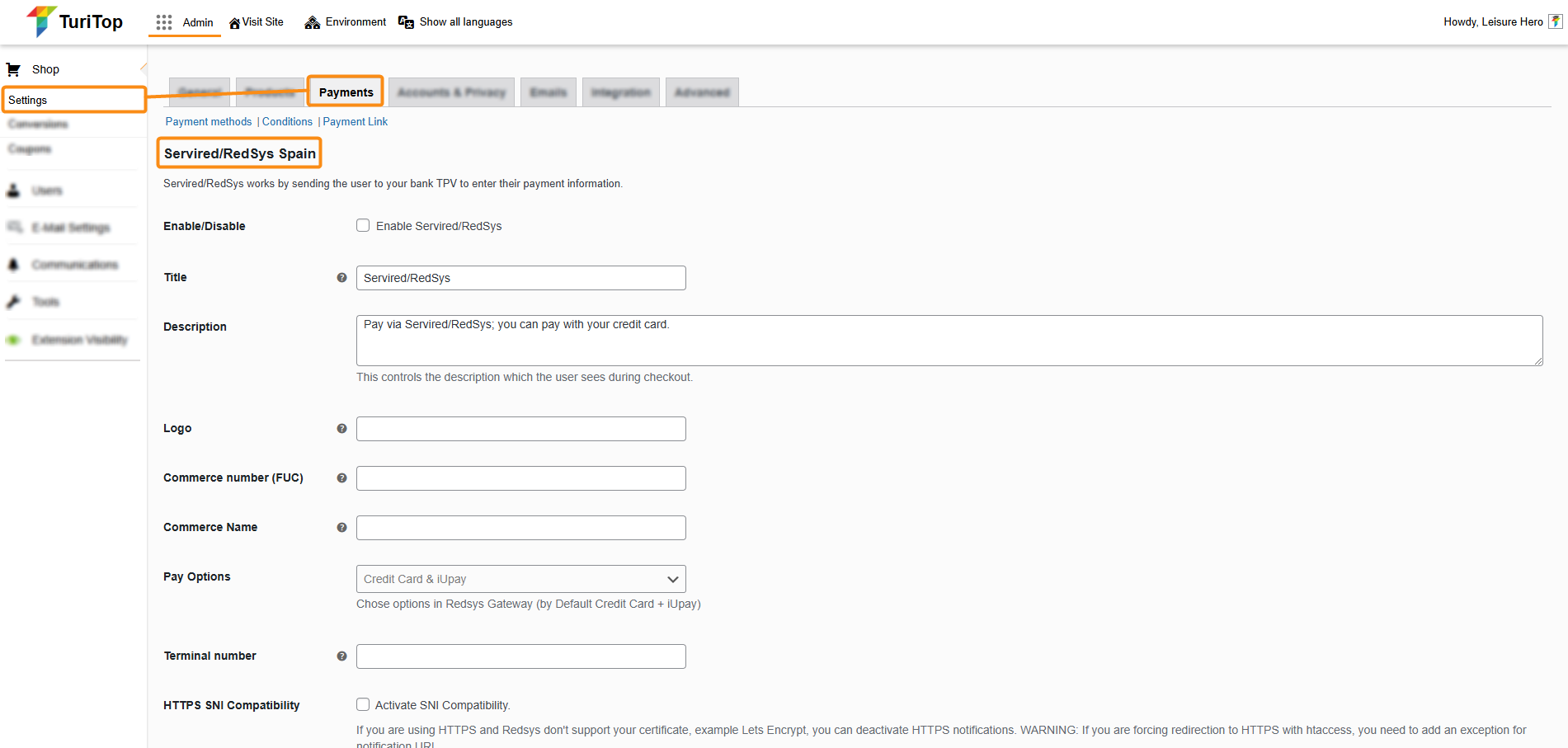Open the Payment methods link
This screenshot has width=1568, height=748.
click(x=209, y=122)
